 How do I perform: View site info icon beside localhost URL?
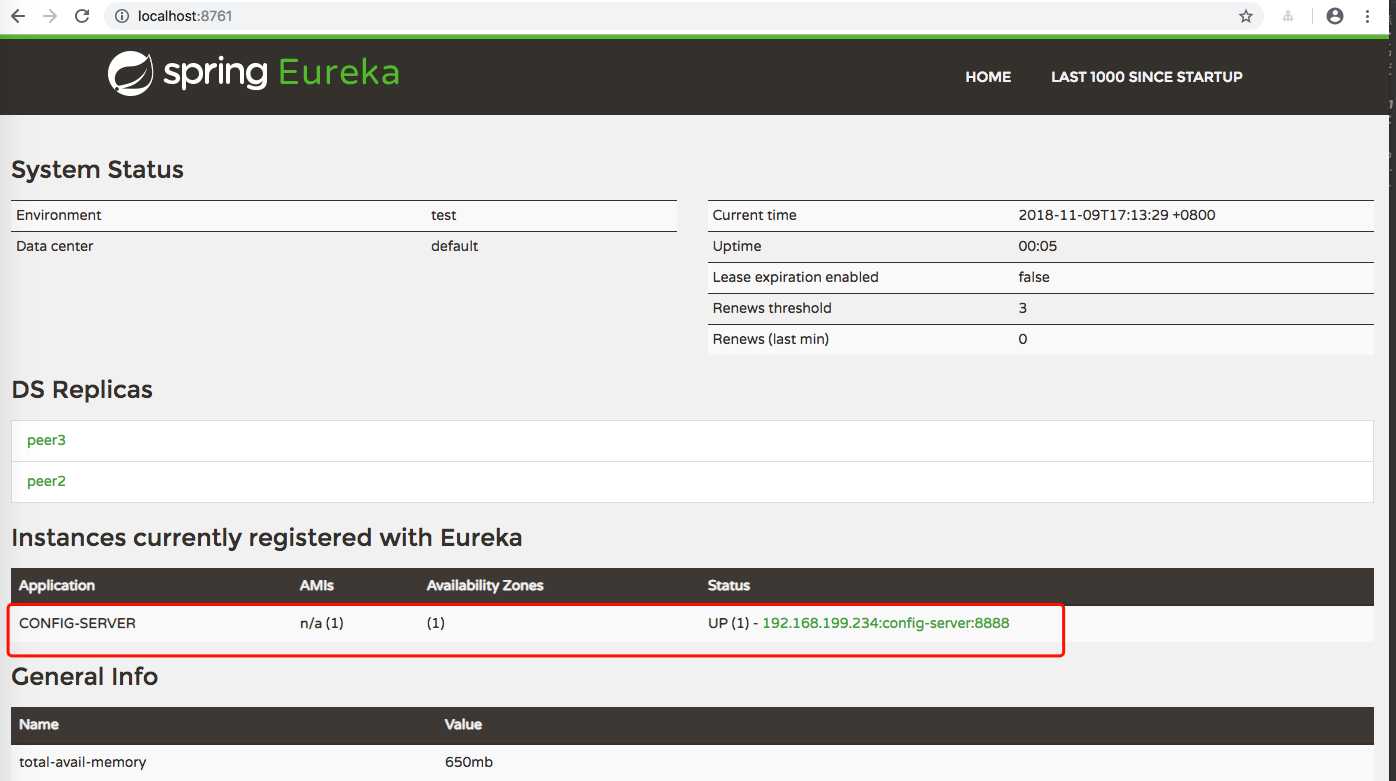pyautogui.click(x=121, y=16)
